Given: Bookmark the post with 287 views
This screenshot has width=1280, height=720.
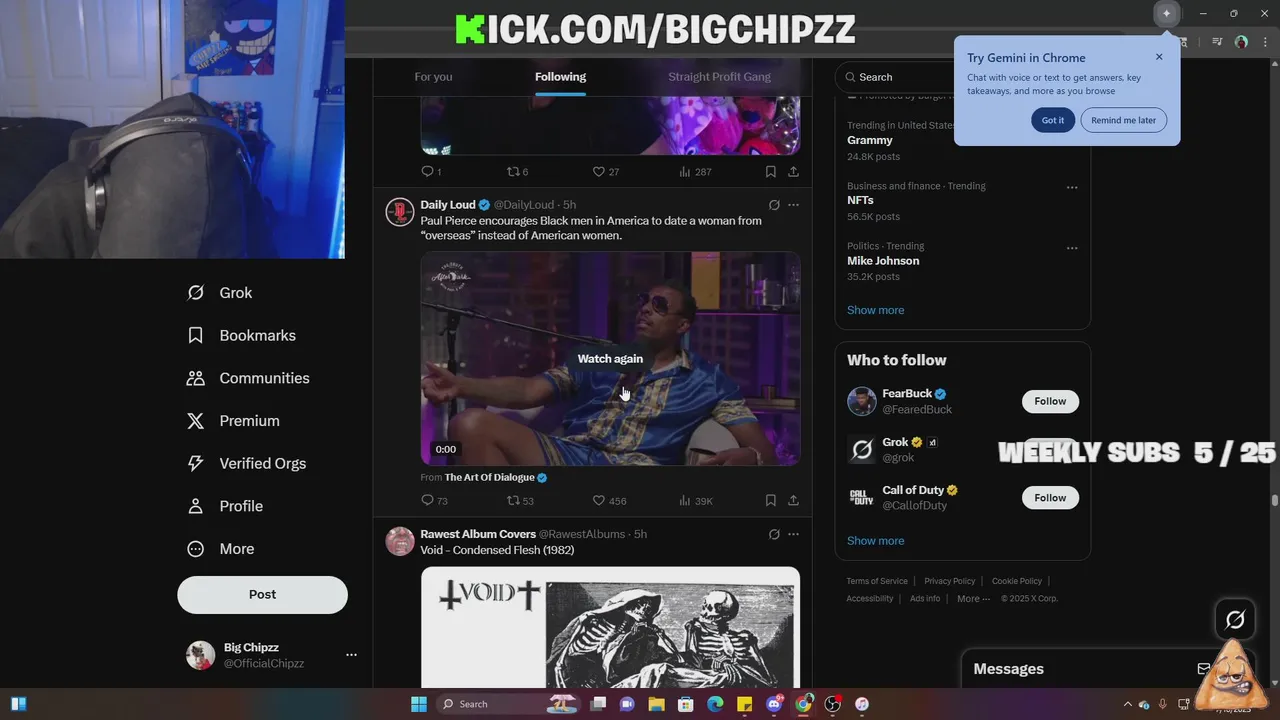Looking at the screenshot, I should coord(770,172).
